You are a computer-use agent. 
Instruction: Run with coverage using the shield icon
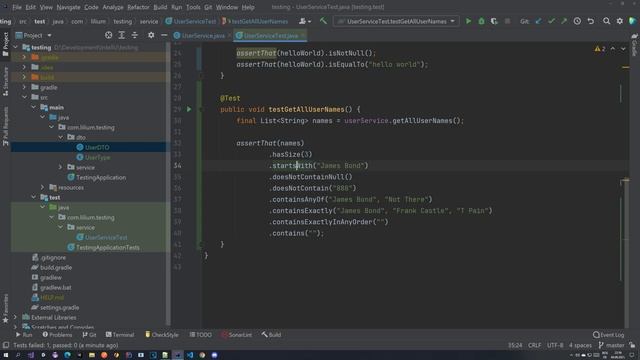coord(494,21)
